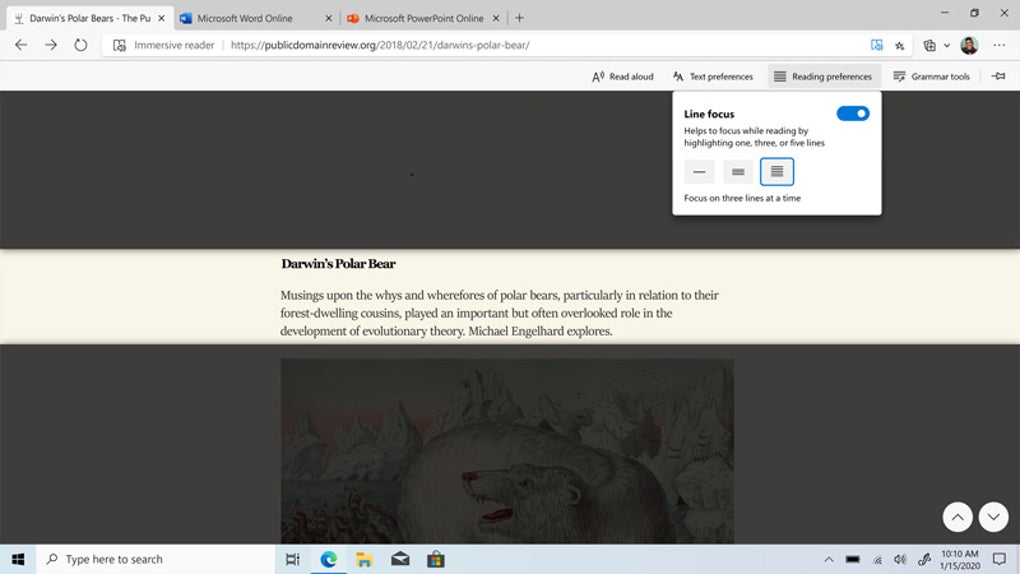1020x574 pixels.
Task: Go forward to the next page
Action: 51,45
